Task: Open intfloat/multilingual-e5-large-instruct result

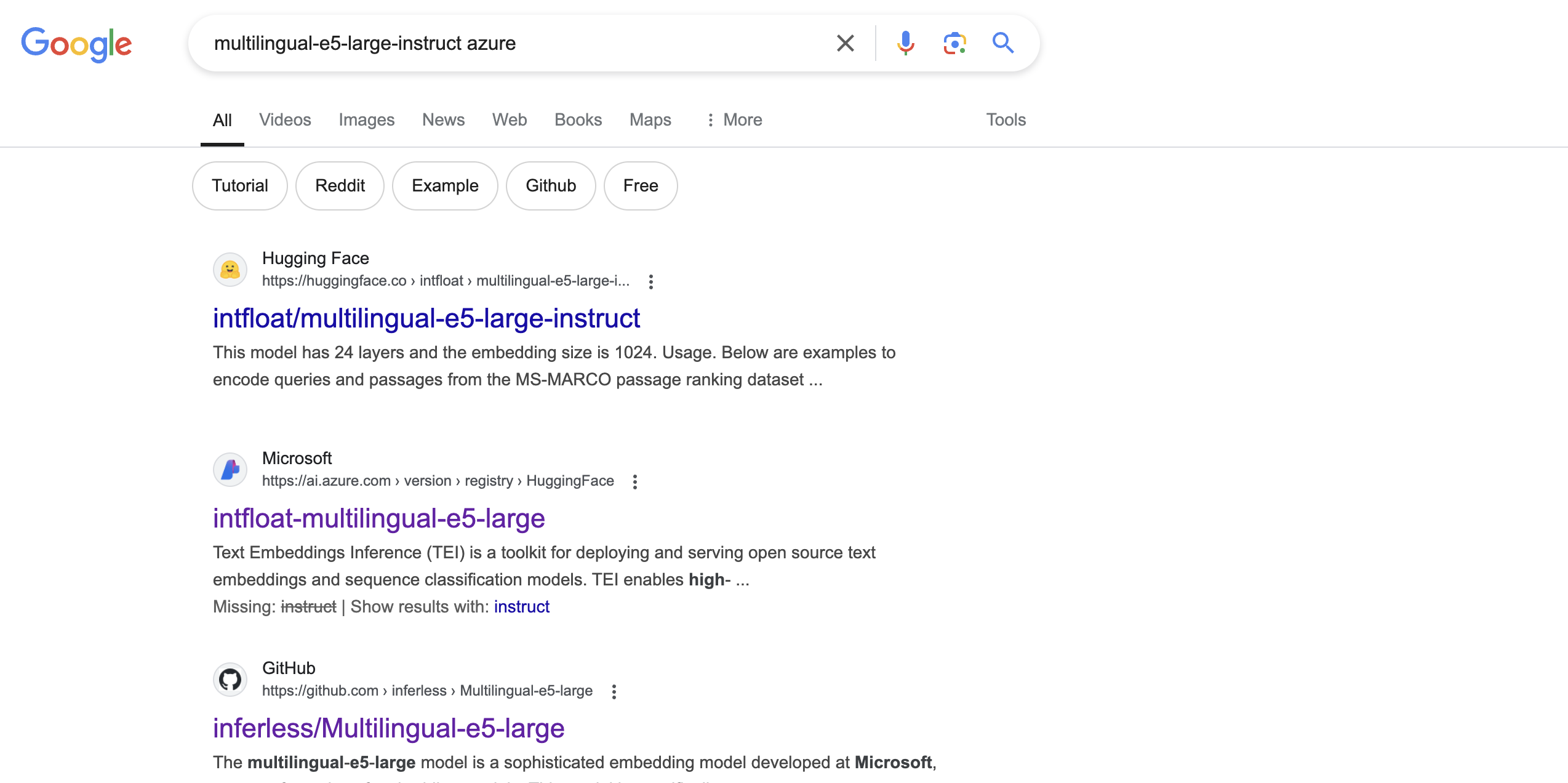Action: (x=426, y=318)
